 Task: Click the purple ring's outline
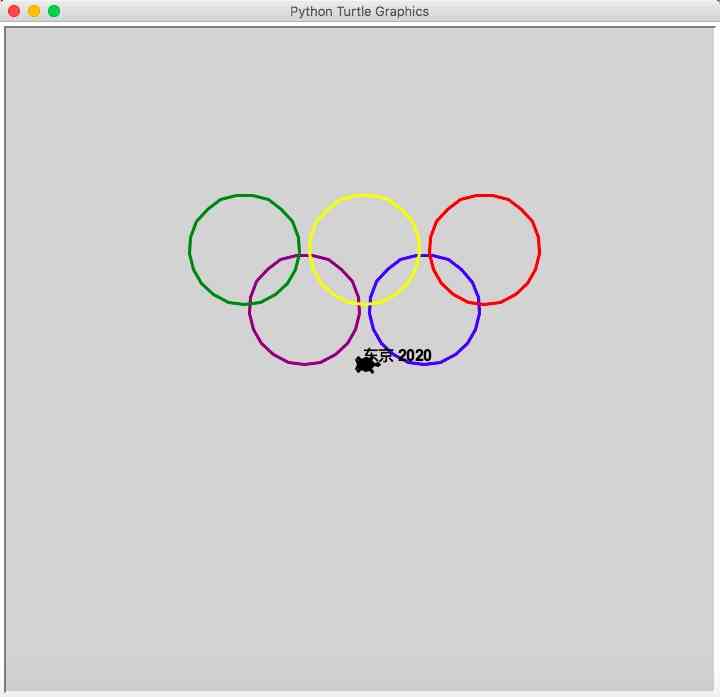pos(305,364)
